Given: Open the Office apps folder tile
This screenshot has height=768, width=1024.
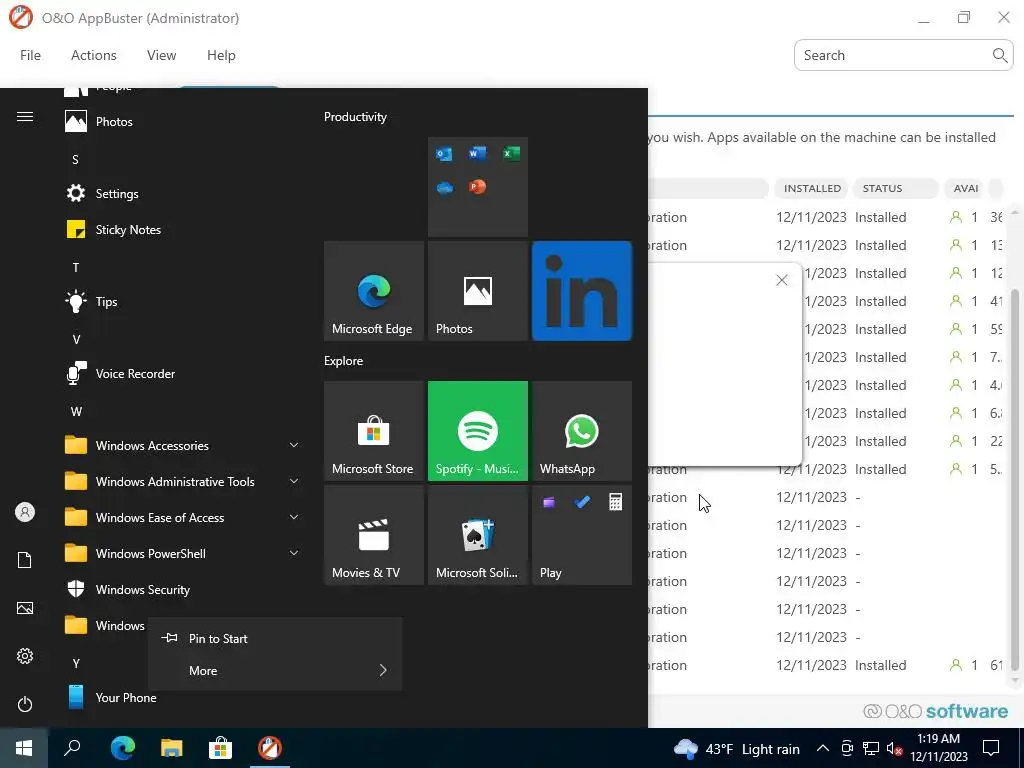Looking at the screenshot, I should pyautogui.click(x=477, y=187).
